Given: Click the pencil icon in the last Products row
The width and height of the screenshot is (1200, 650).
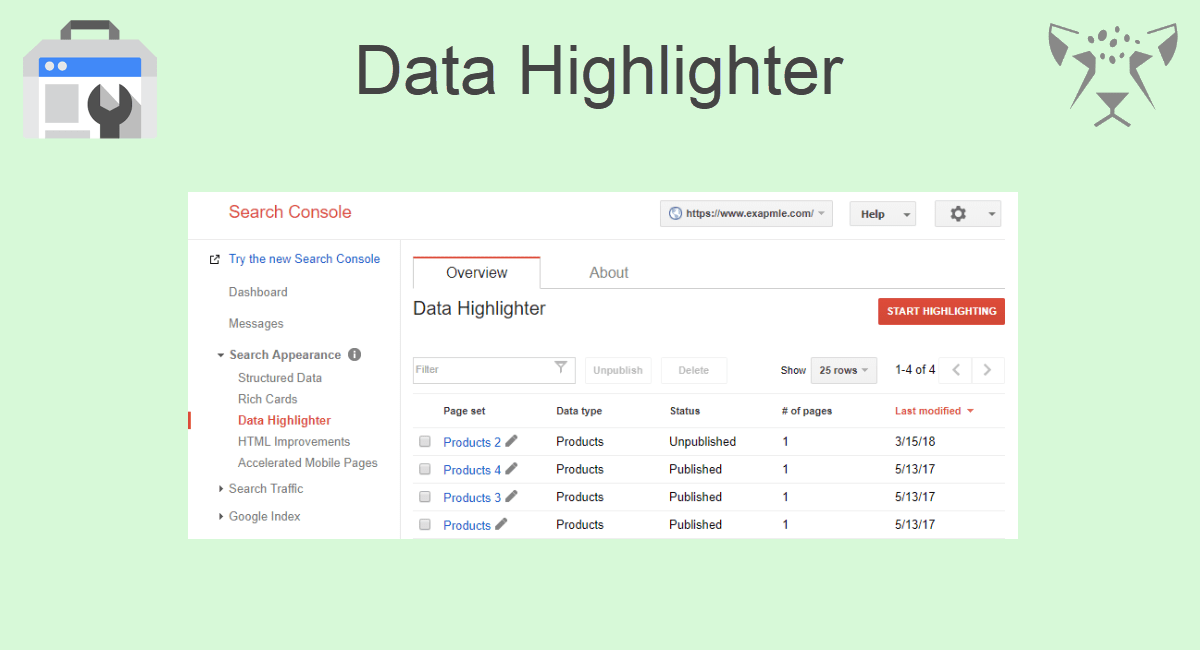Looking at the screenshot, I should (502, 524).
